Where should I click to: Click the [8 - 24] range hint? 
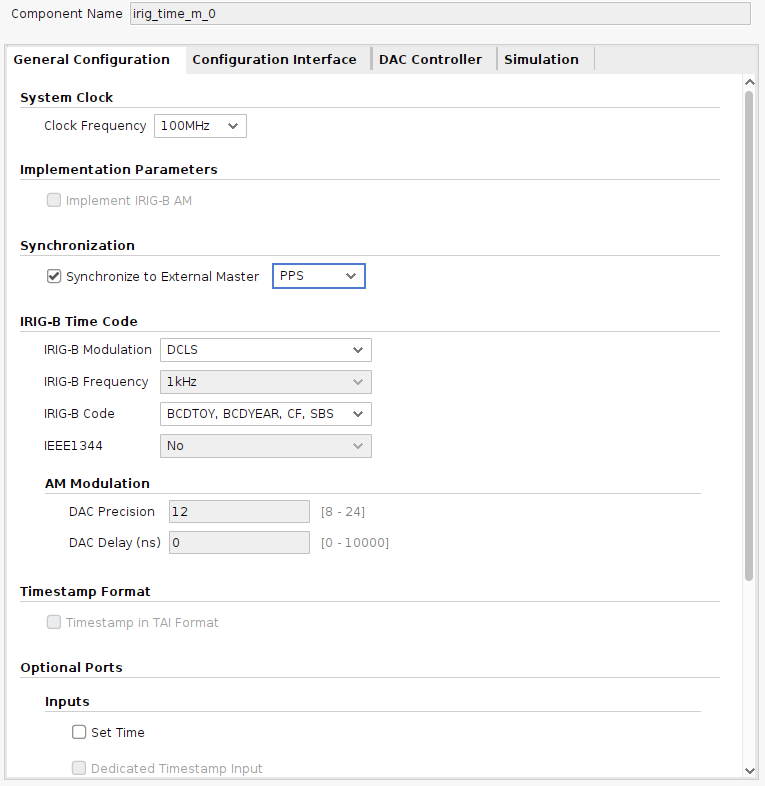point(343,512)
